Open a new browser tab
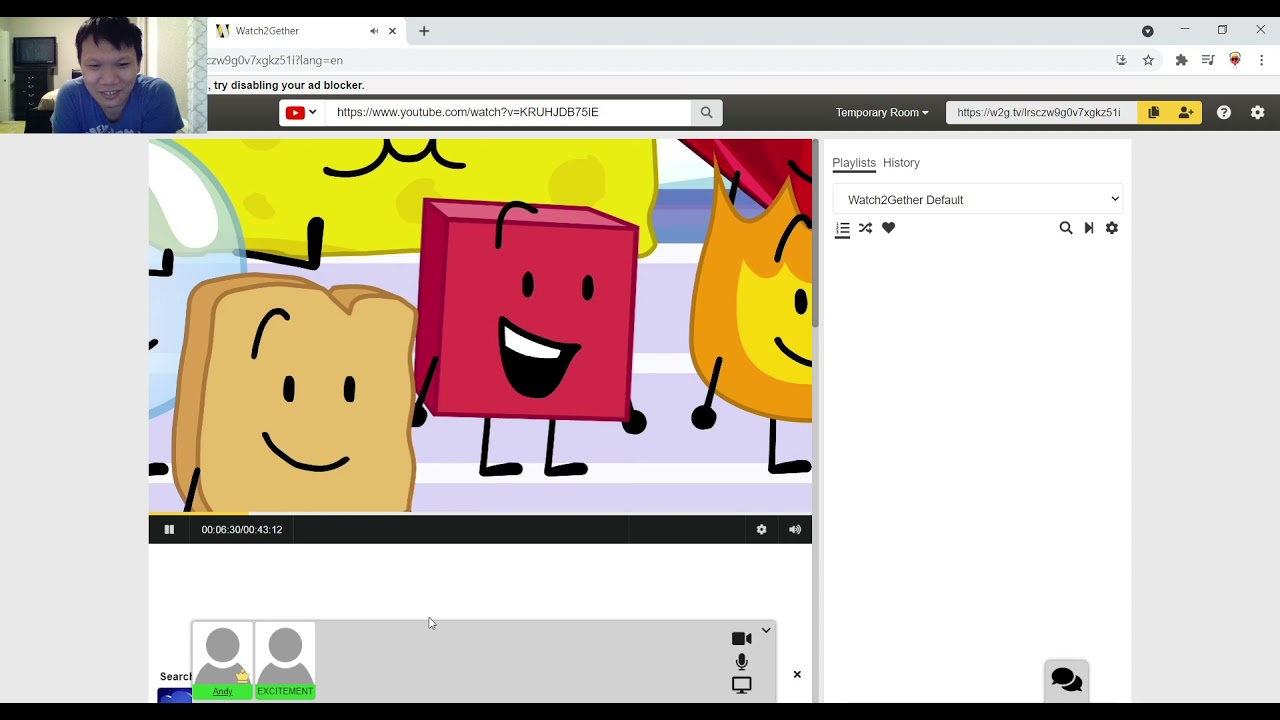The height and width of the screenshot is (720, 1280). [424, 31]
